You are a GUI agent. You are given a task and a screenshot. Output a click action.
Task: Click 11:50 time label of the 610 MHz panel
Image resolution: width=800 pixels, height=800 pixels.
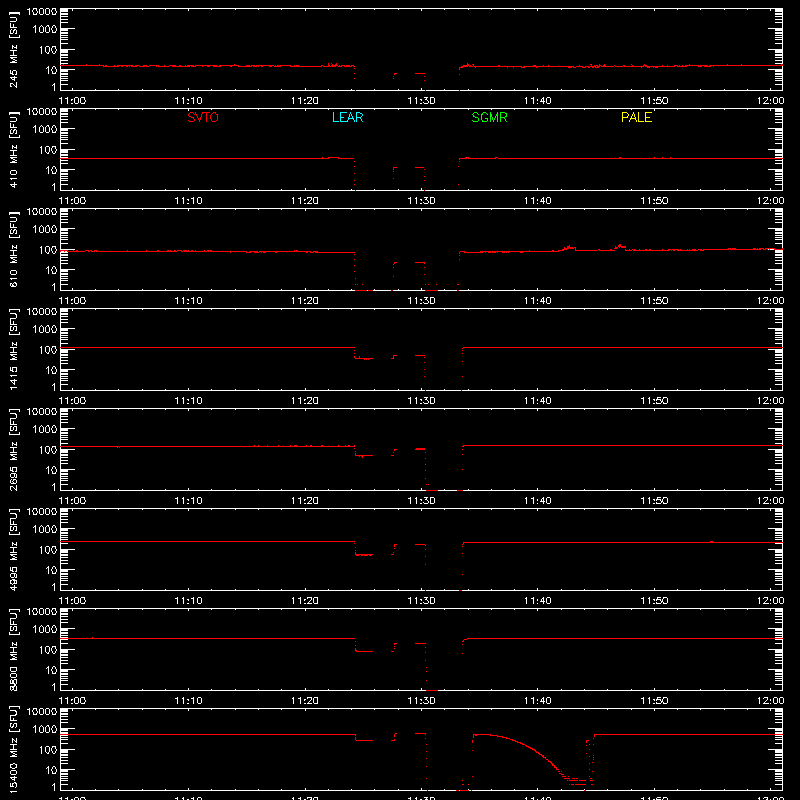point(654,301)
